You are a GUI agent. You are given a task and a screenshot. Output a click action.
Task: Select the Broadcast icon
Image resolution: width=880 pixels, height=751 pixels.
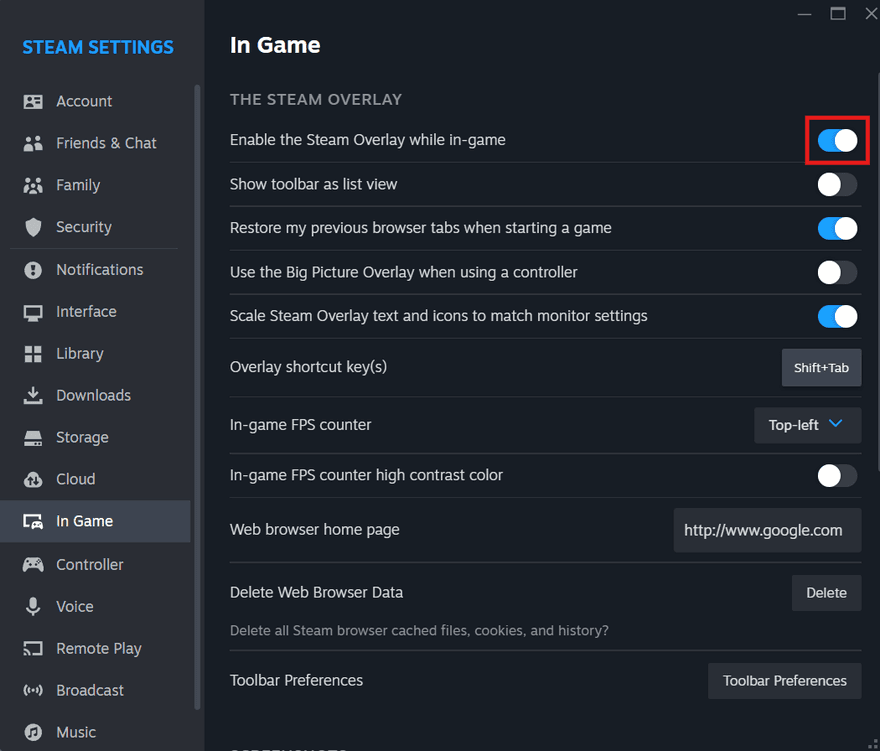[x=31, y=690]
